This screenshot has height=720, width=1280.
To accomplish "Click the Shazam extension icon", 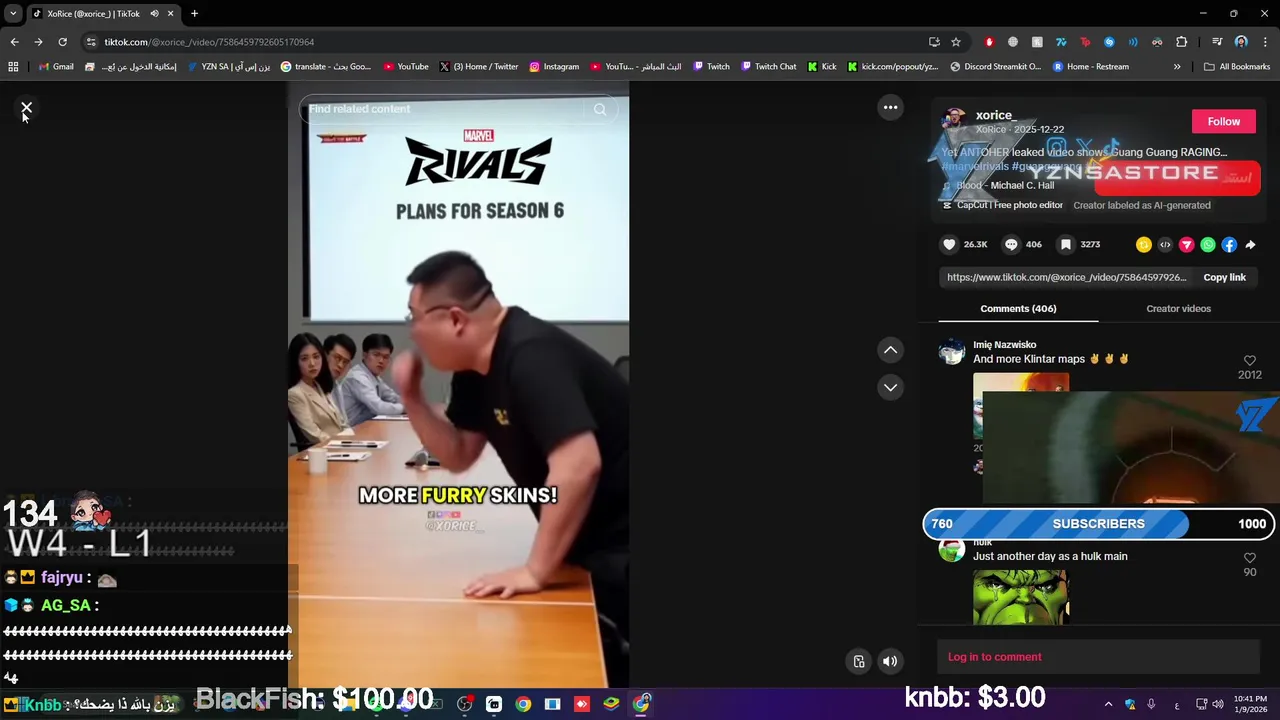I will (1109, 42).
